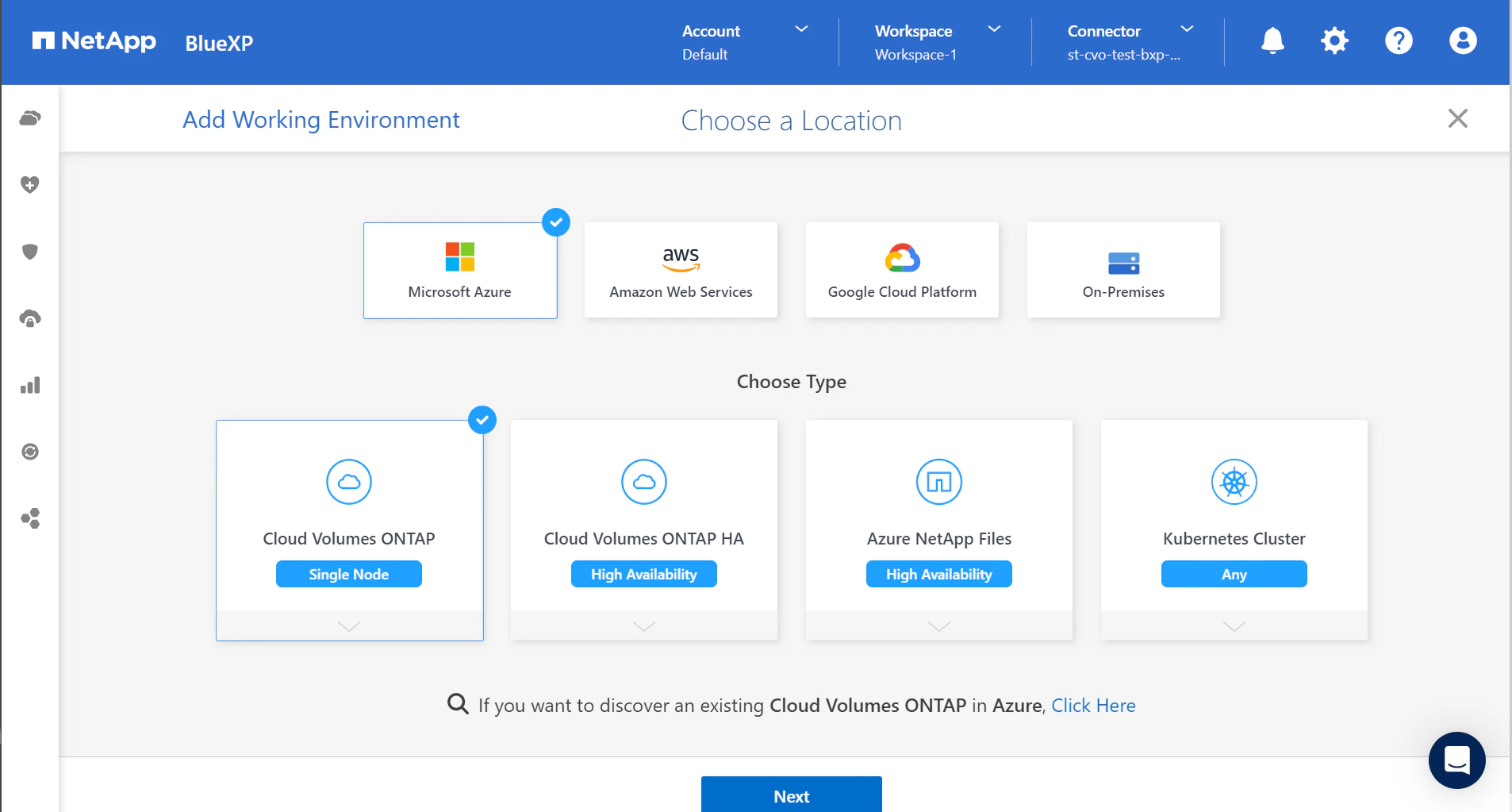The height and width of the screenshot is (812, 1512).
Task: Click the Choose a Location heading
Action: (792, 121)
